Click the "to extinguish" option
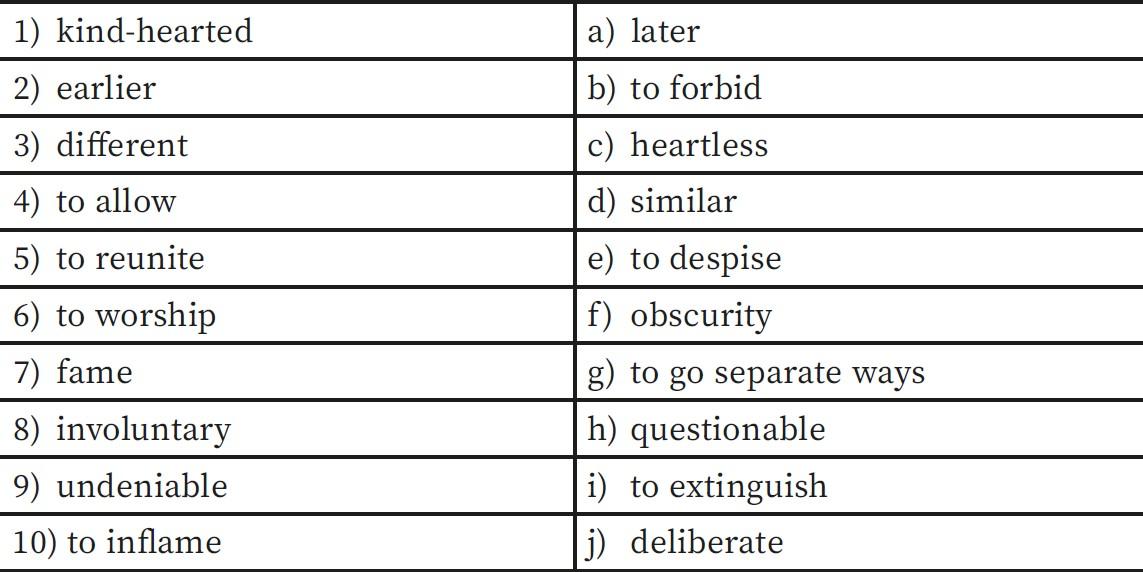This screenshot has width=1143, height=572. 729,487
